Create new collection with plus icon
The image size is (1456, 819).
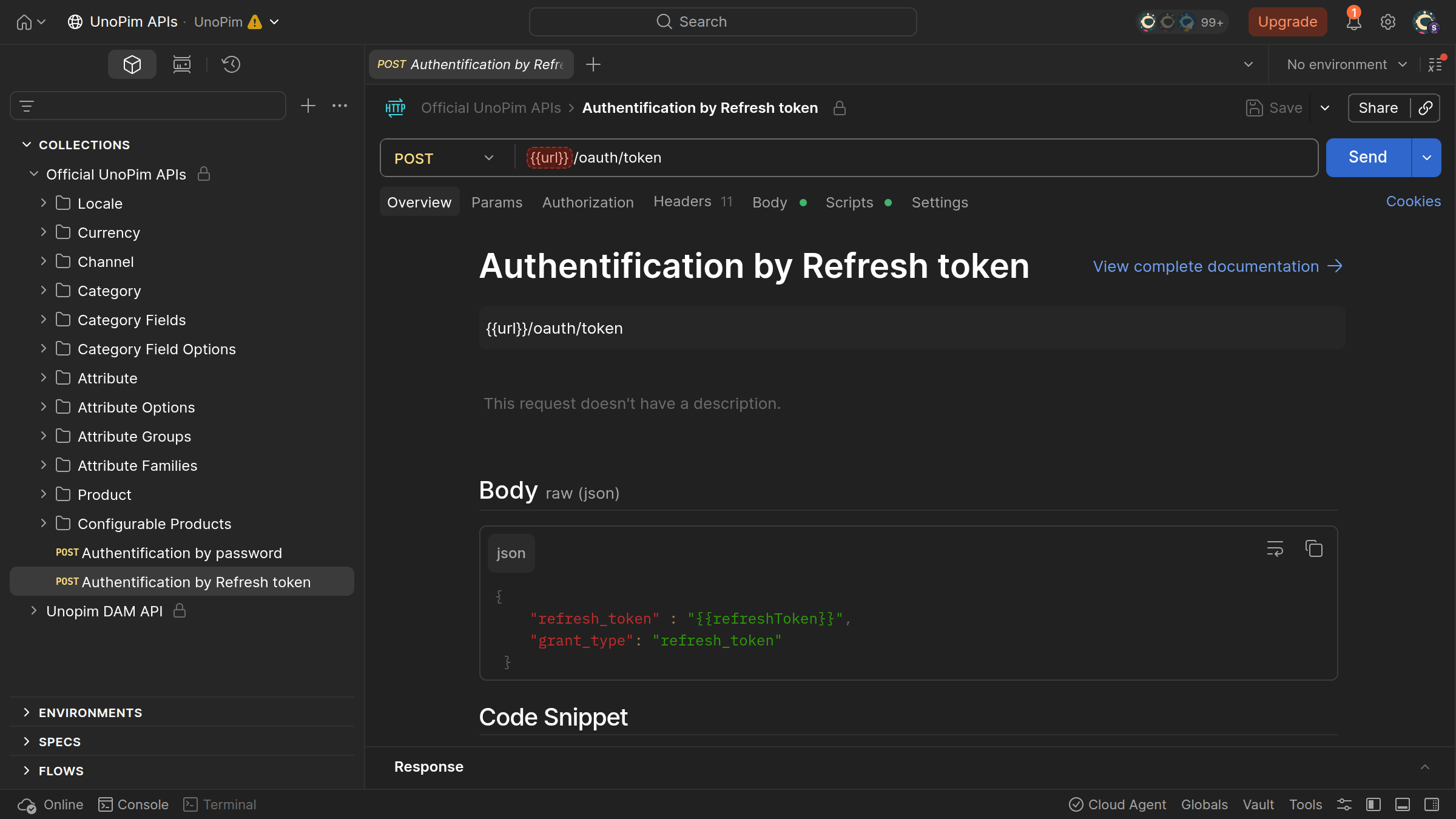pyautogui.click(x=308, y=106)
